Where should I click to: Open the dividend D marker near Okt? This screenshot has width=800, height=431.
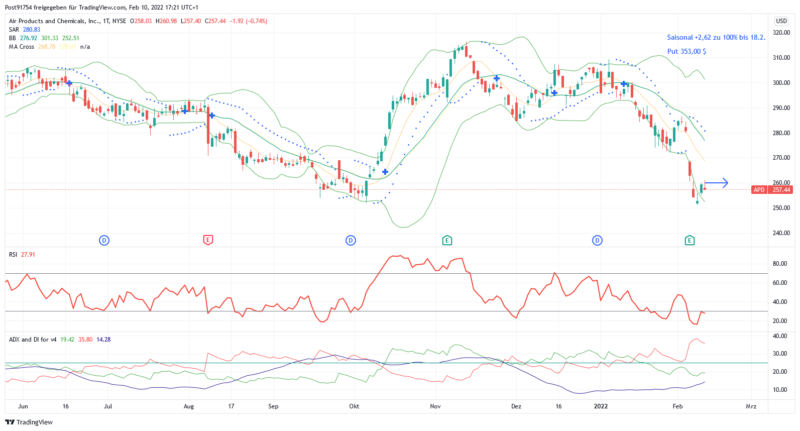click(x=351, y=240)
